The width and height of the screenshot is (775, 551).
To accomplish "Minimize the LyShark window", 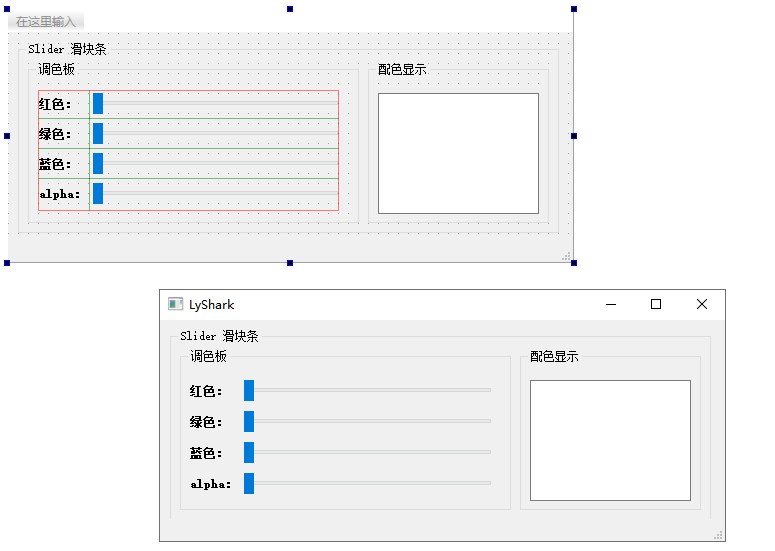I will coord(611,304).
